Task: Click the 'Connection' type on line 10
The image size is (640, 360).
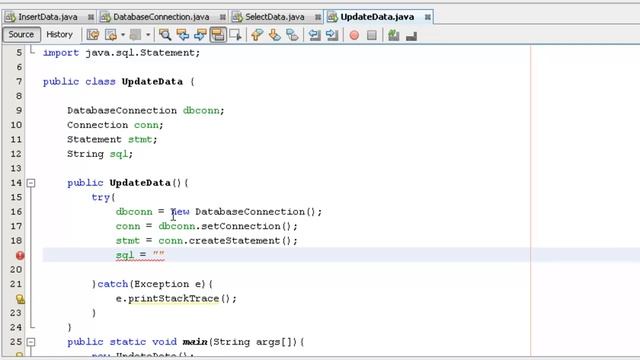Action: 98,125
